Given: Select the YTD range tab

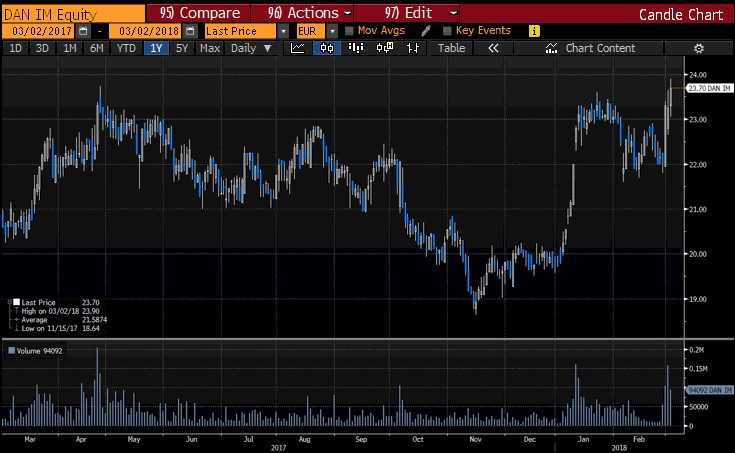Looking at the screenshot, I should click(126, 48).
